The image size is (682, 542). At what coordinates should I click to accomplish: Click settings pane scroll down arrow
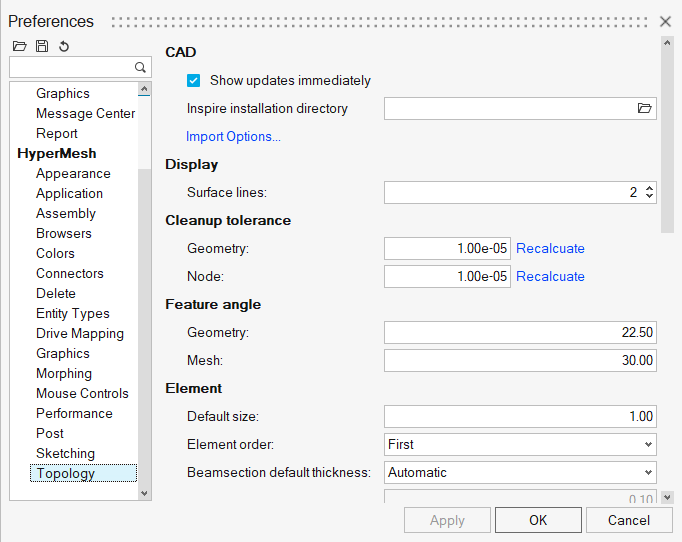pyautogui.click(x=667, y=497)
